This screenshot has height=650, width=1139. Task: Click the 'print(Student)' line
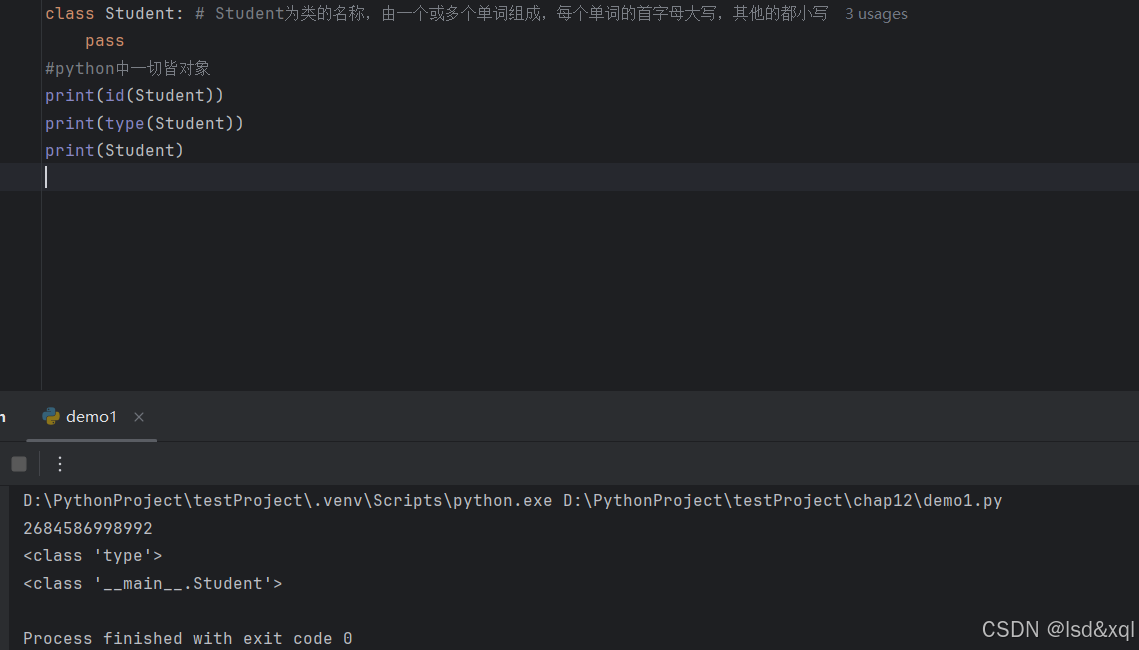pyautogui.click(x=114, y=150)
